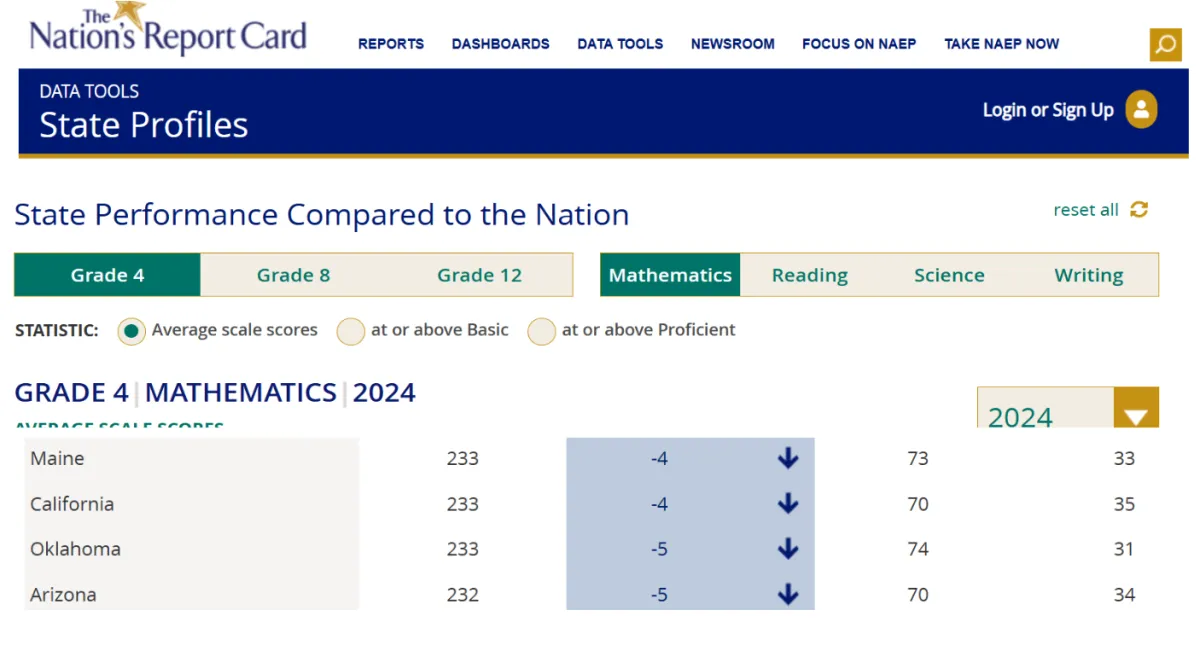
Task: Click the down arrow in Arizona row
Action: (788, 595)
